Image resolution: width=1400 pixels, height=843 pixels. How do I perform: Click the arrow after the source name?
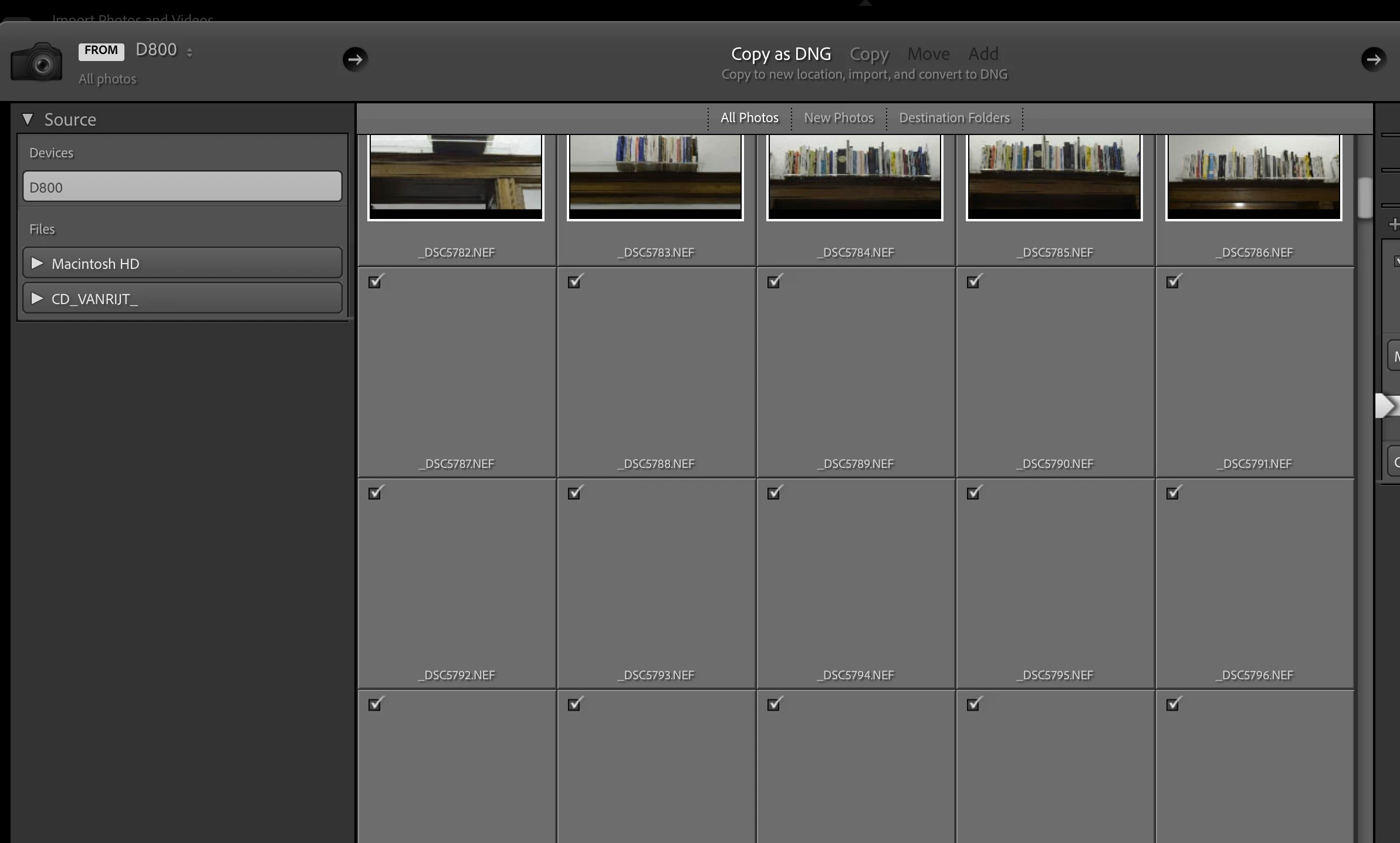[355, 59]
